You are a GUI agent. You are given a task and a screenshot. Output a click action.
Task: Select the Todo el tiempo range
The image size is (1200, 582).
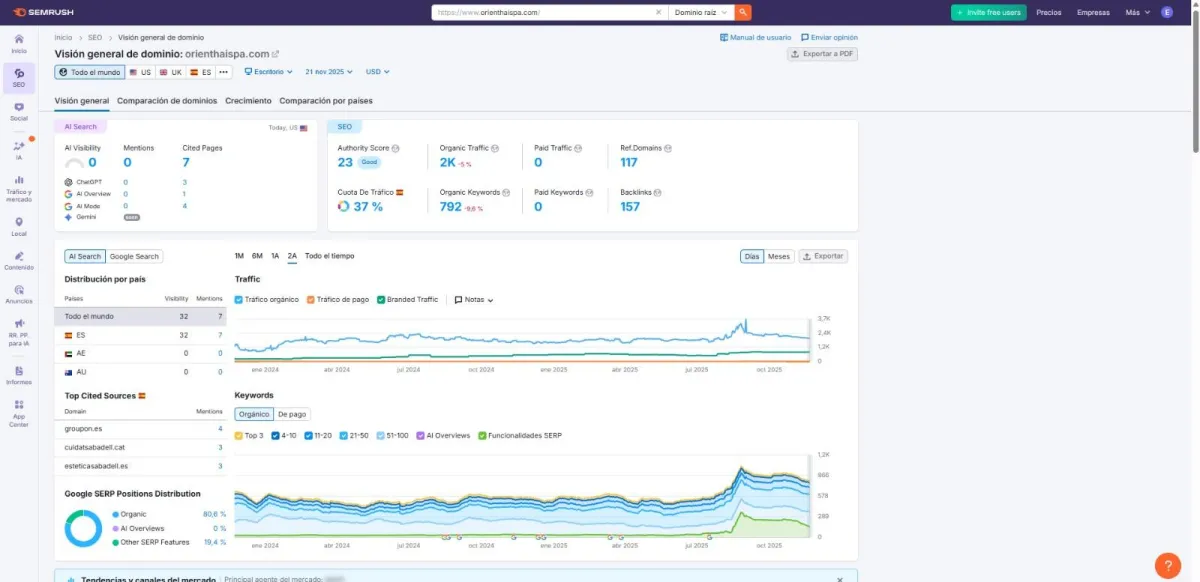pos(329,256)
